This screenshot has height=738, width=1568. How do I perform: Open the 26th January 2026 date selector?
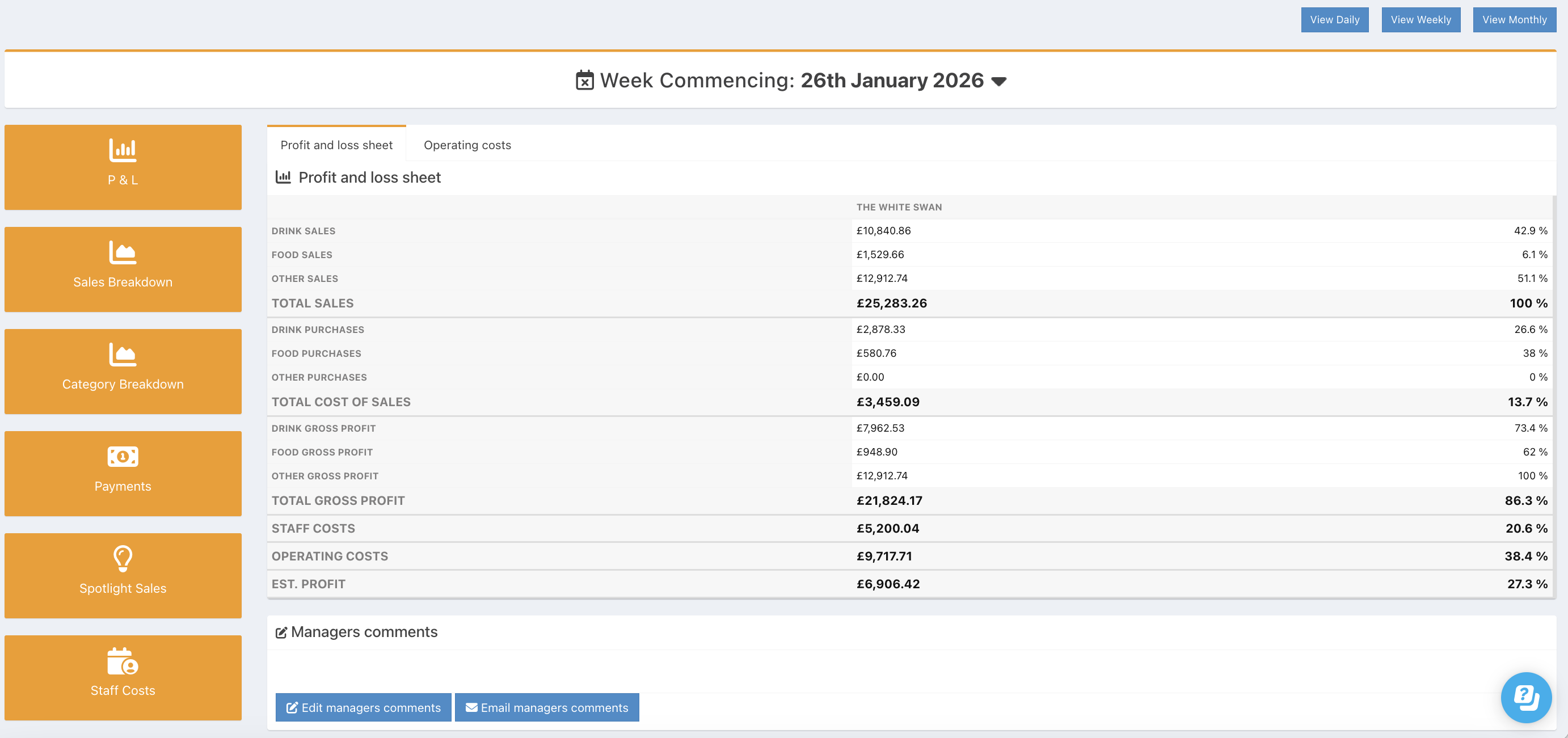891,81
